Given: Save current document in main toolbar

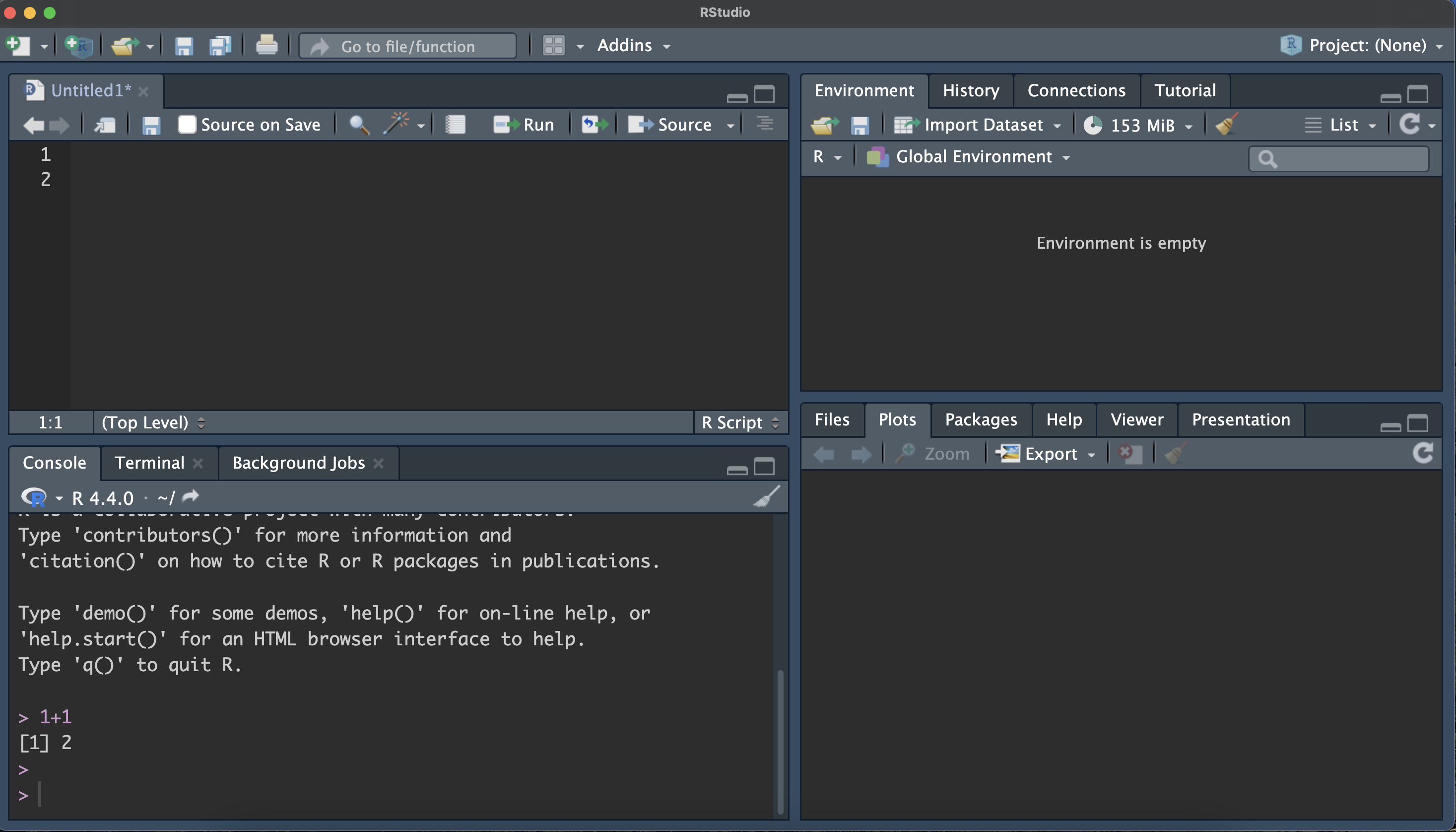Looking at the screenshot, I should (x=183, y=46).
